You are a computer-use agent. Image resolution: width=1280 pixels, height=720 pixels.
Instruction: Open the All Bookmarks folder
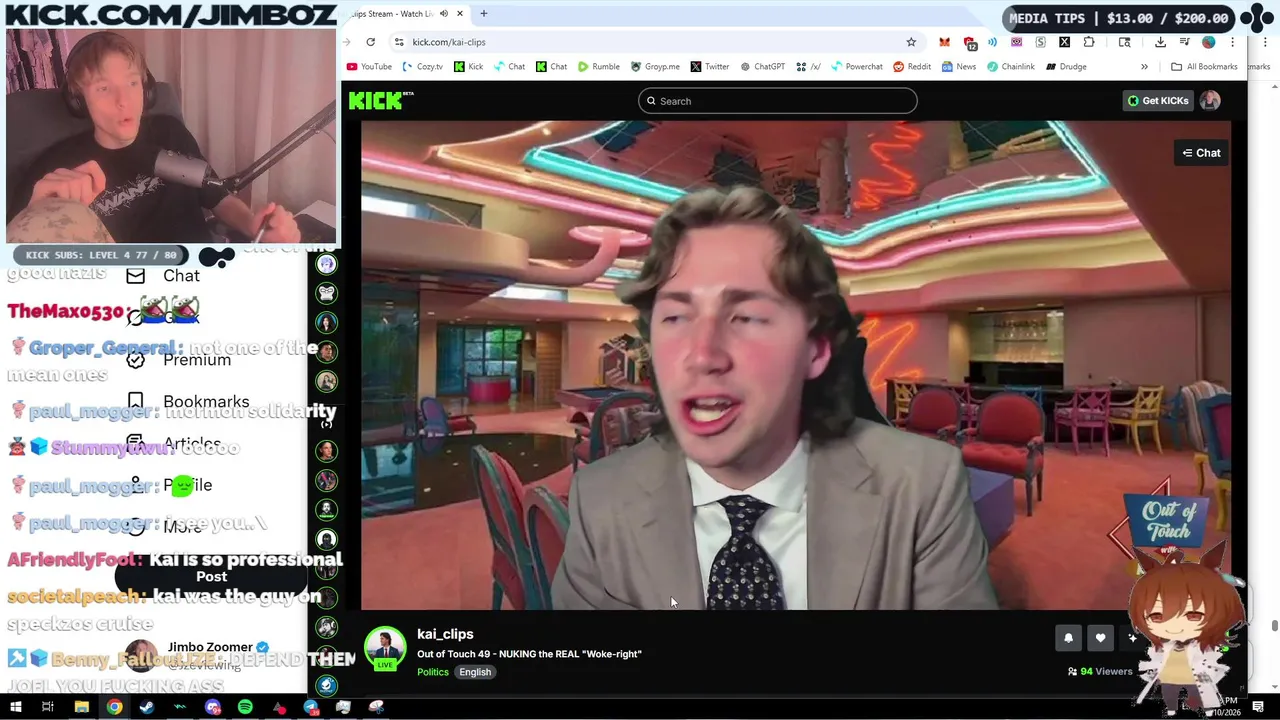click(x=1204, y=67)
